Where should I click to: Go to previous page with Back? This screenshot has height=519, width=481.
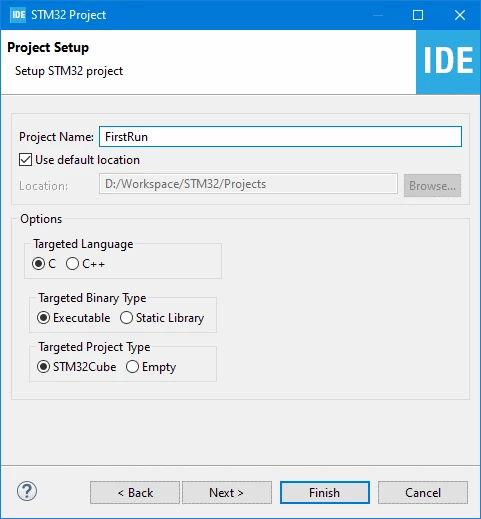[135, 492]
